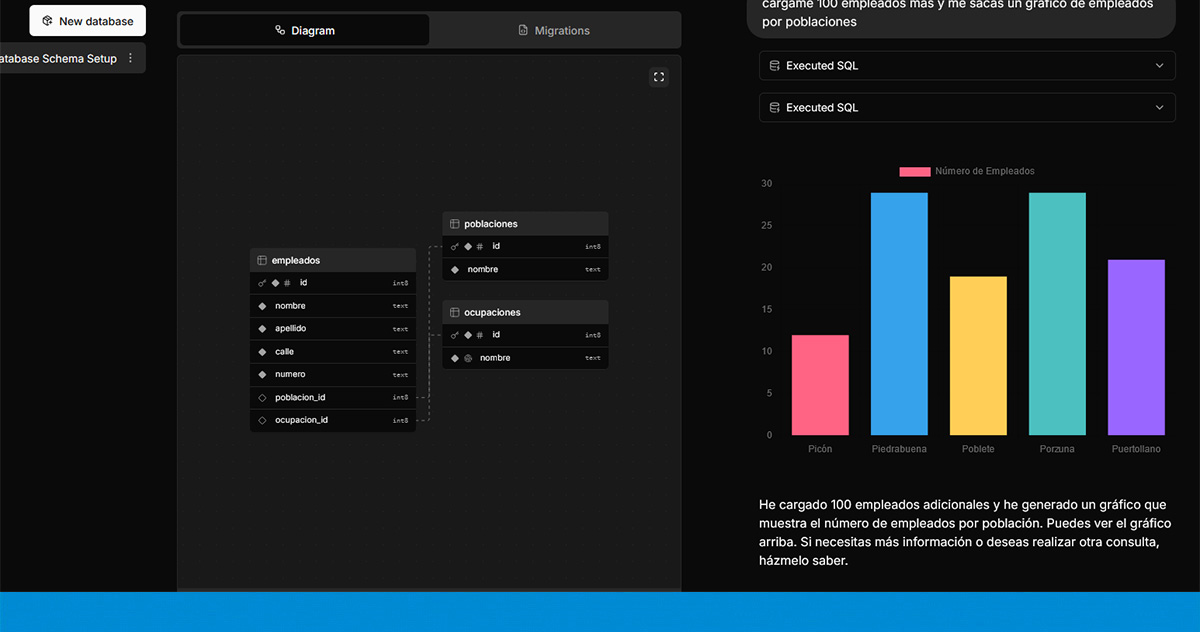Select the Database Schema Setup conversation

[58, 58]
